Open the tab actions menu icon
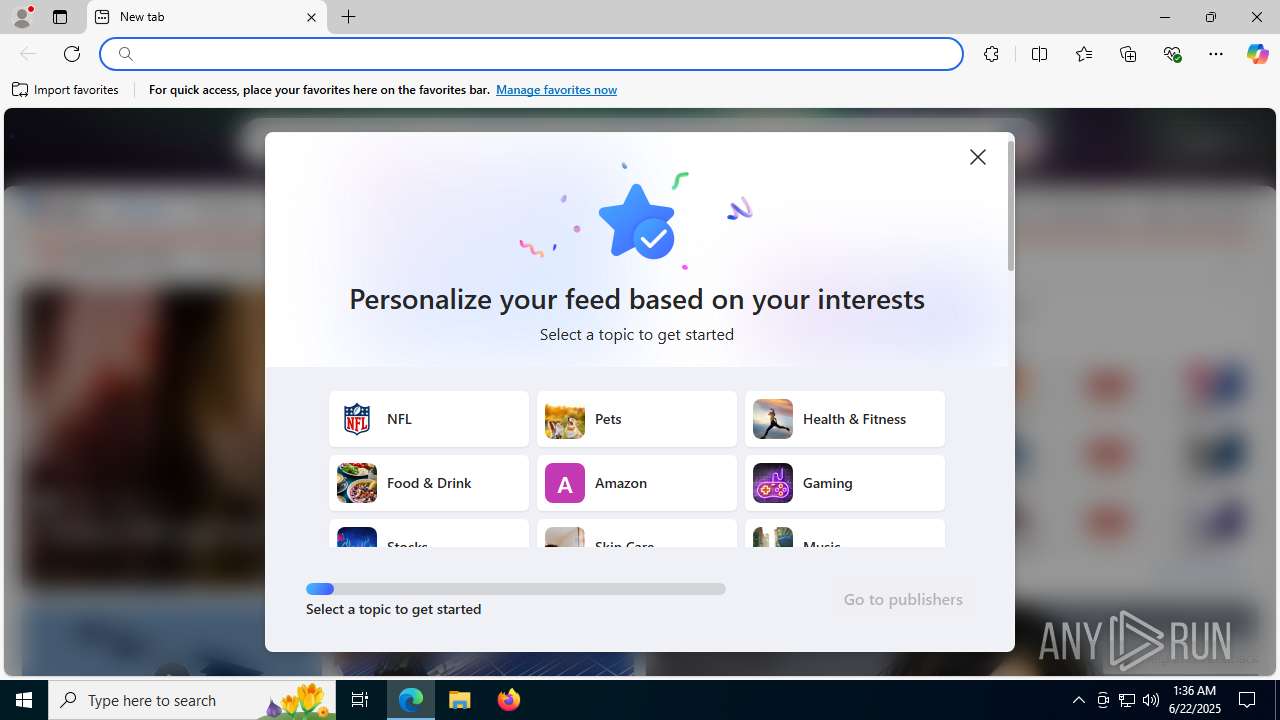The height and width of the screenshot is (720, 1280). click(60, 17)
